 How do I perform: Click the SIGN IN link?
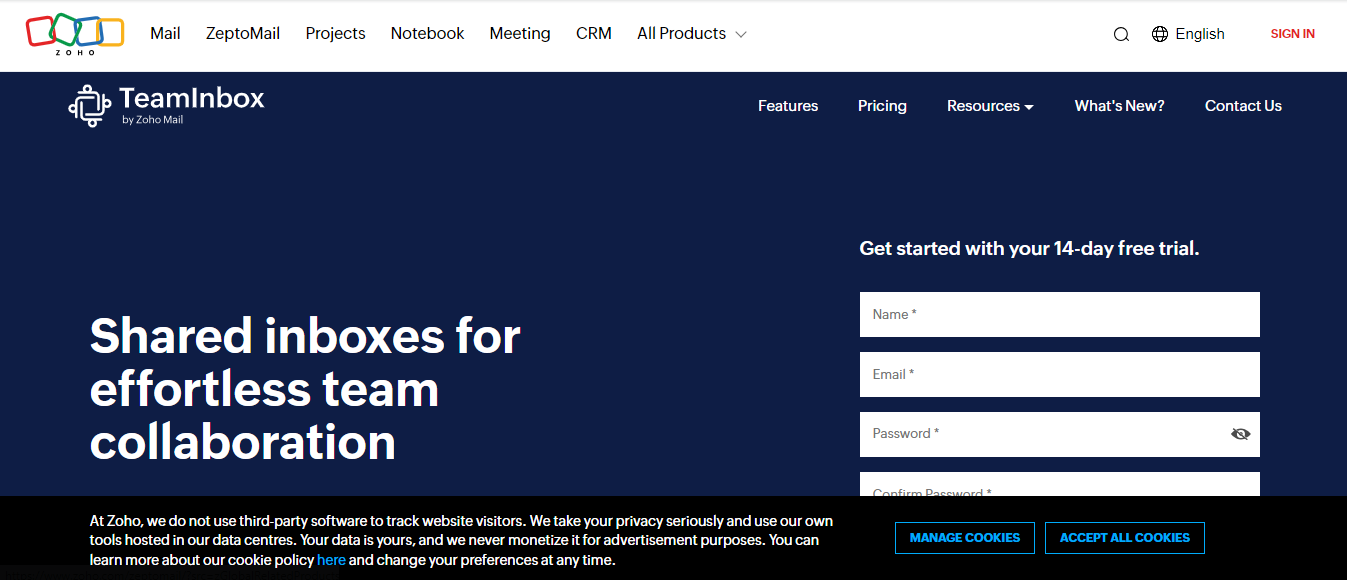point(1292,34)
